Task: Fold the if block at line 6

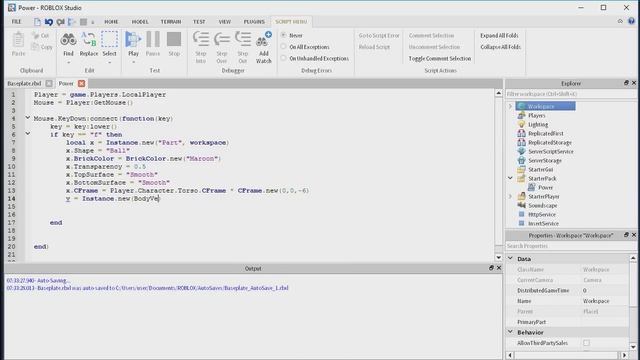Action: coord(28,133)
